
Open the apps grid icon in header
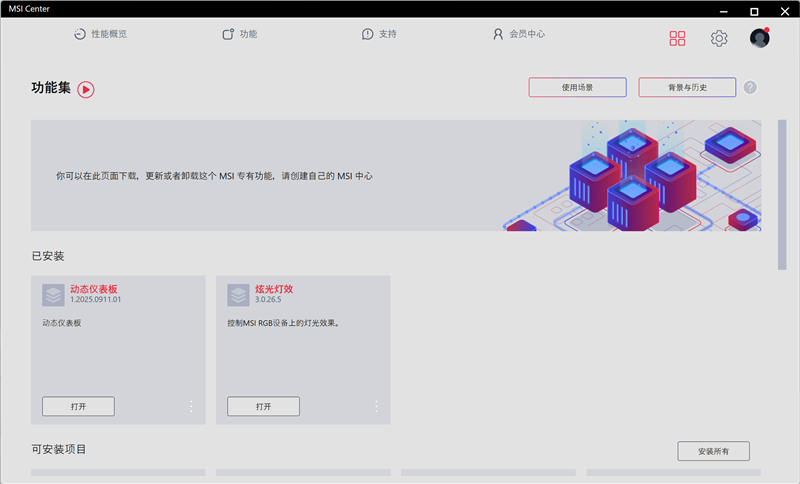click(677, 38)
